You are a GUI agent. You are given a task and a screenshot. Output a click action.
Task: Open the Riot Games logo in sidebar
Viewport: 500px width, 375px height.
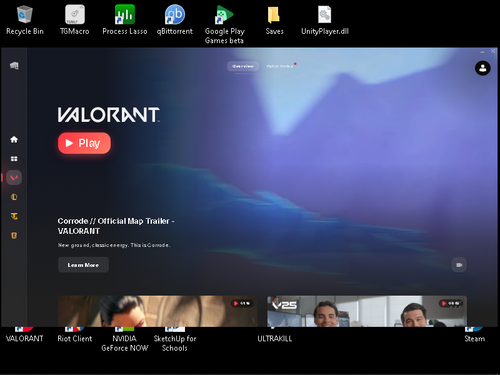point(14,65)
